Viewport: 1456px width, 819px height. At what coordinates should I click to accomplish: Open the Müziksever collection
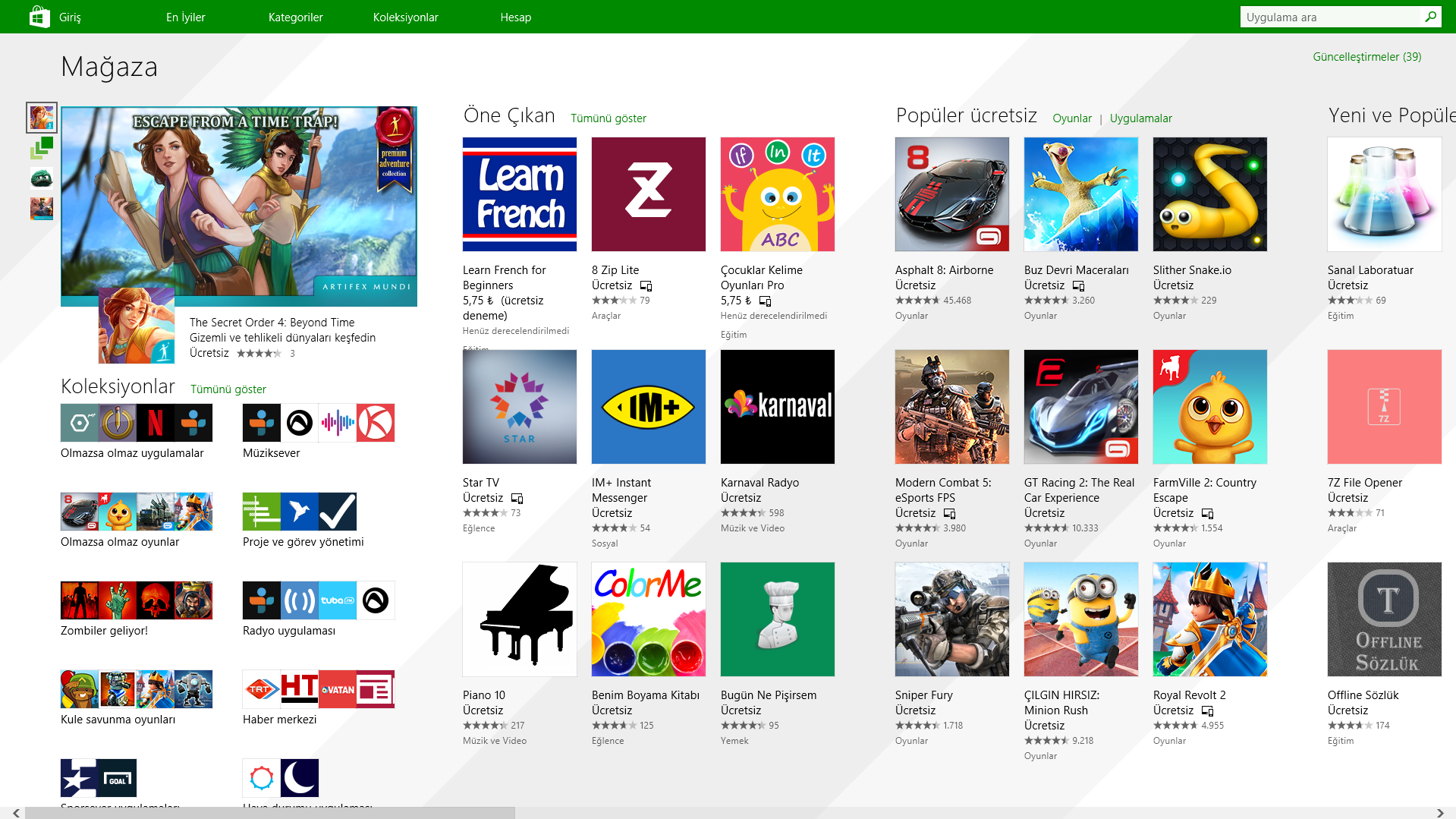(x=319, y=431)
